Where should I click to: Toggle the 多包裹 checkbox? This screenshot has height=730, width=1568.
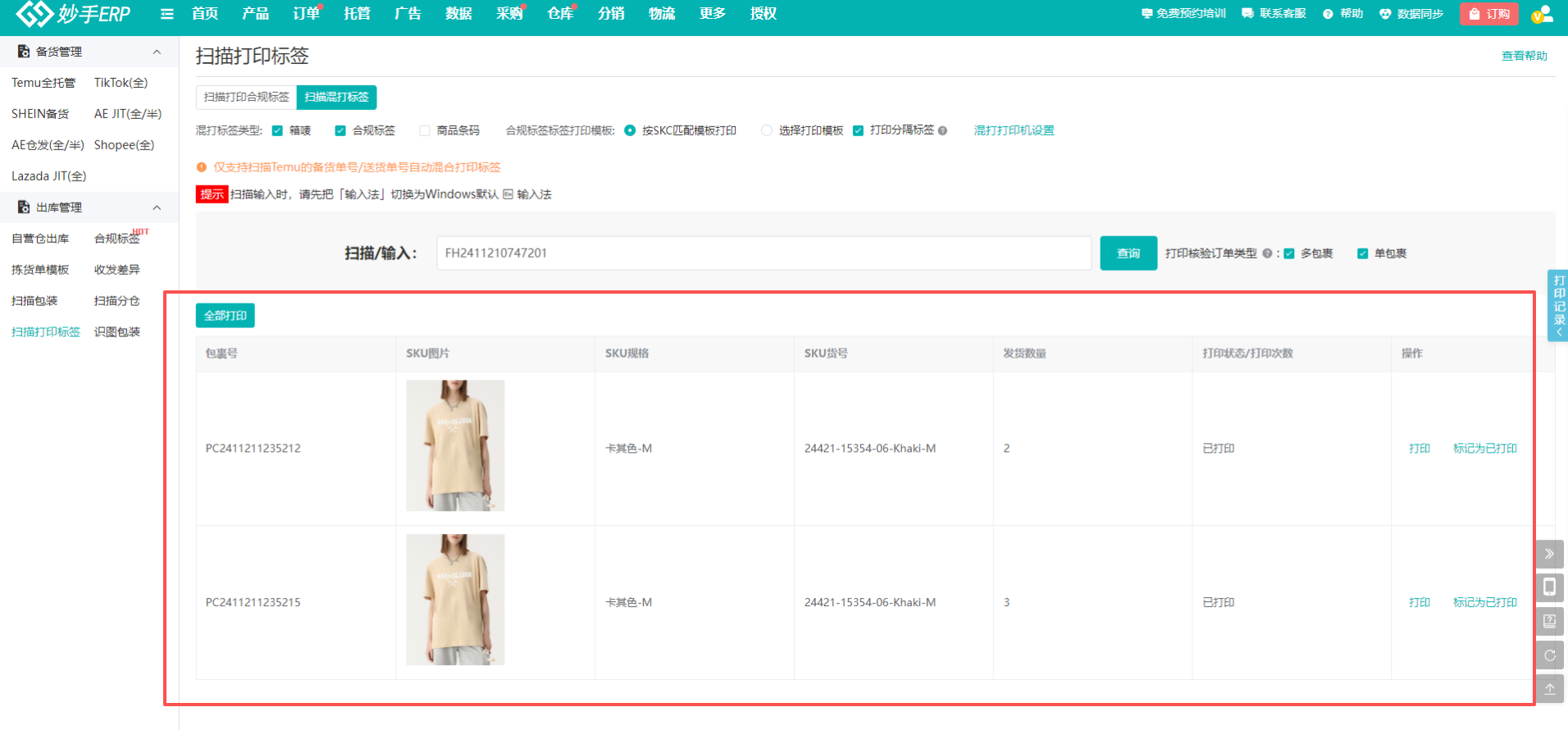click(1288, 253)
